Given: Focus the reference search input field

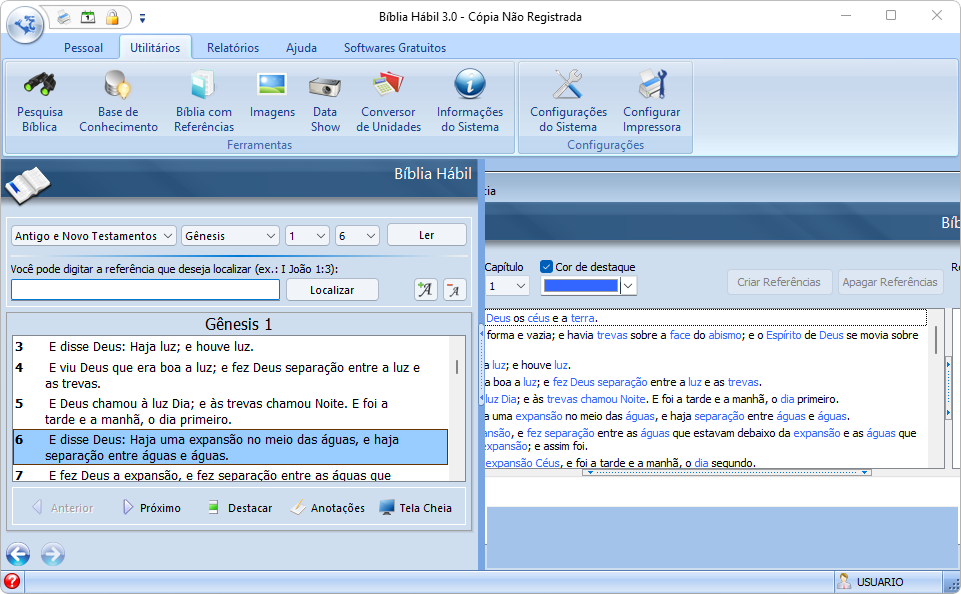Looking at the screenshot, I should coord(145,290).
